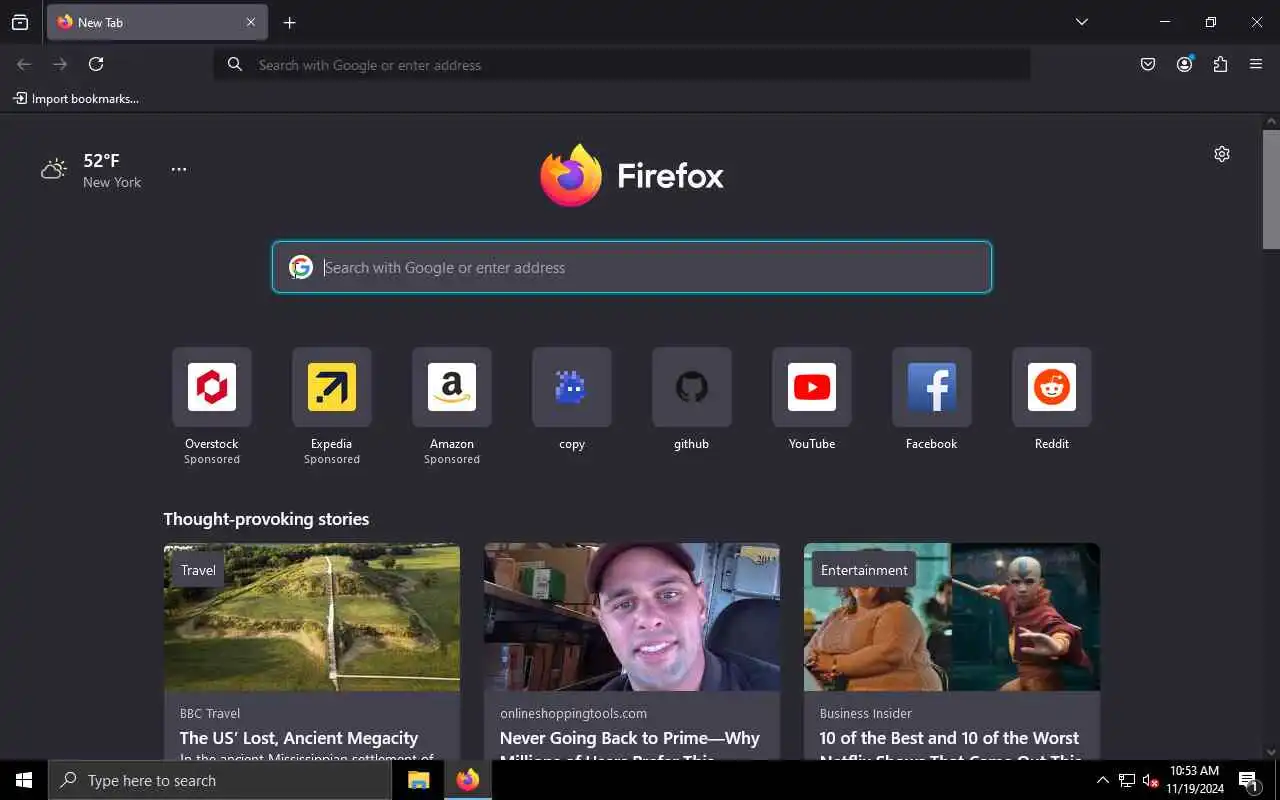1280x800 pixels.
Task: Show hidden system tray icons
Action: tap(1102, 780)
